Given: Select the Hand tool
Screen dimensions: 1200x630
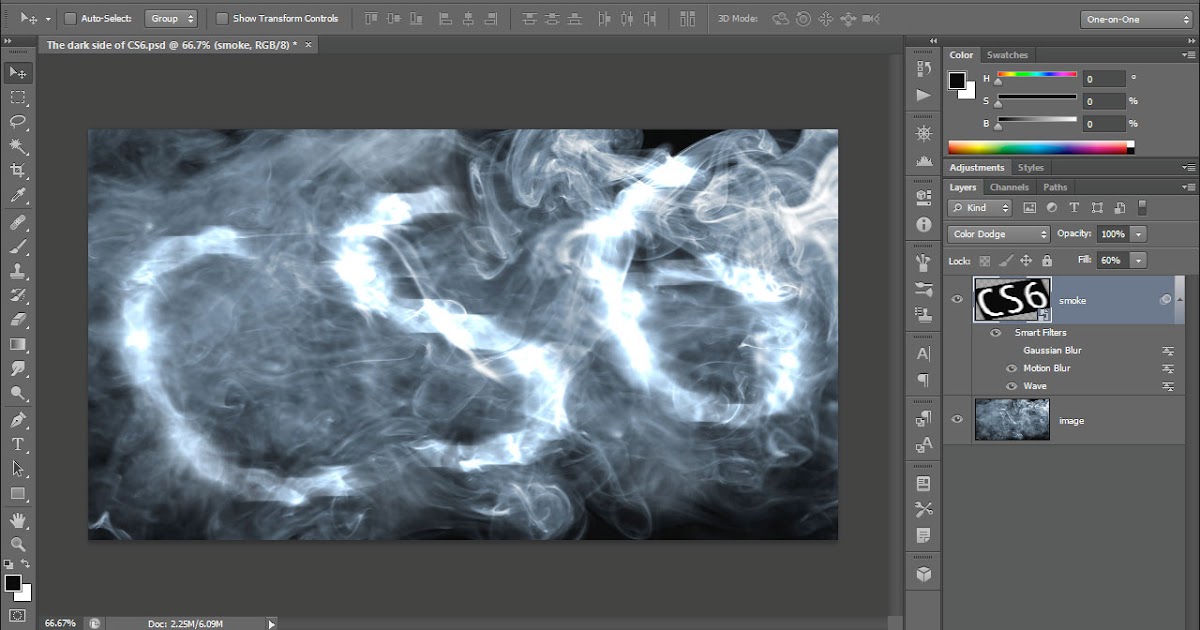Looking at the screenshot, I should click(18, 520).
